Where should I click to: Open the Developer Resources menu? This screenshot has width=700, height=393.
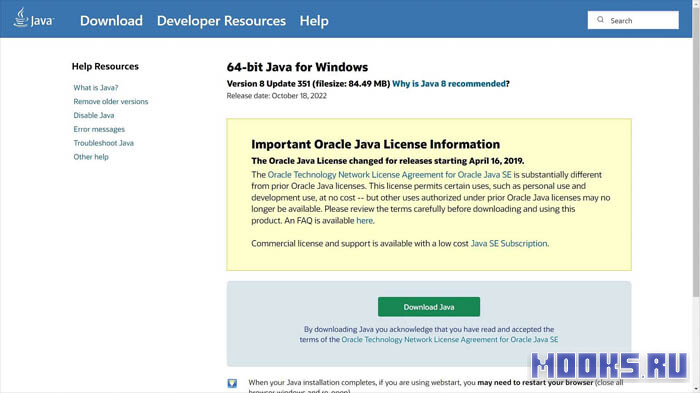point(221,21)
